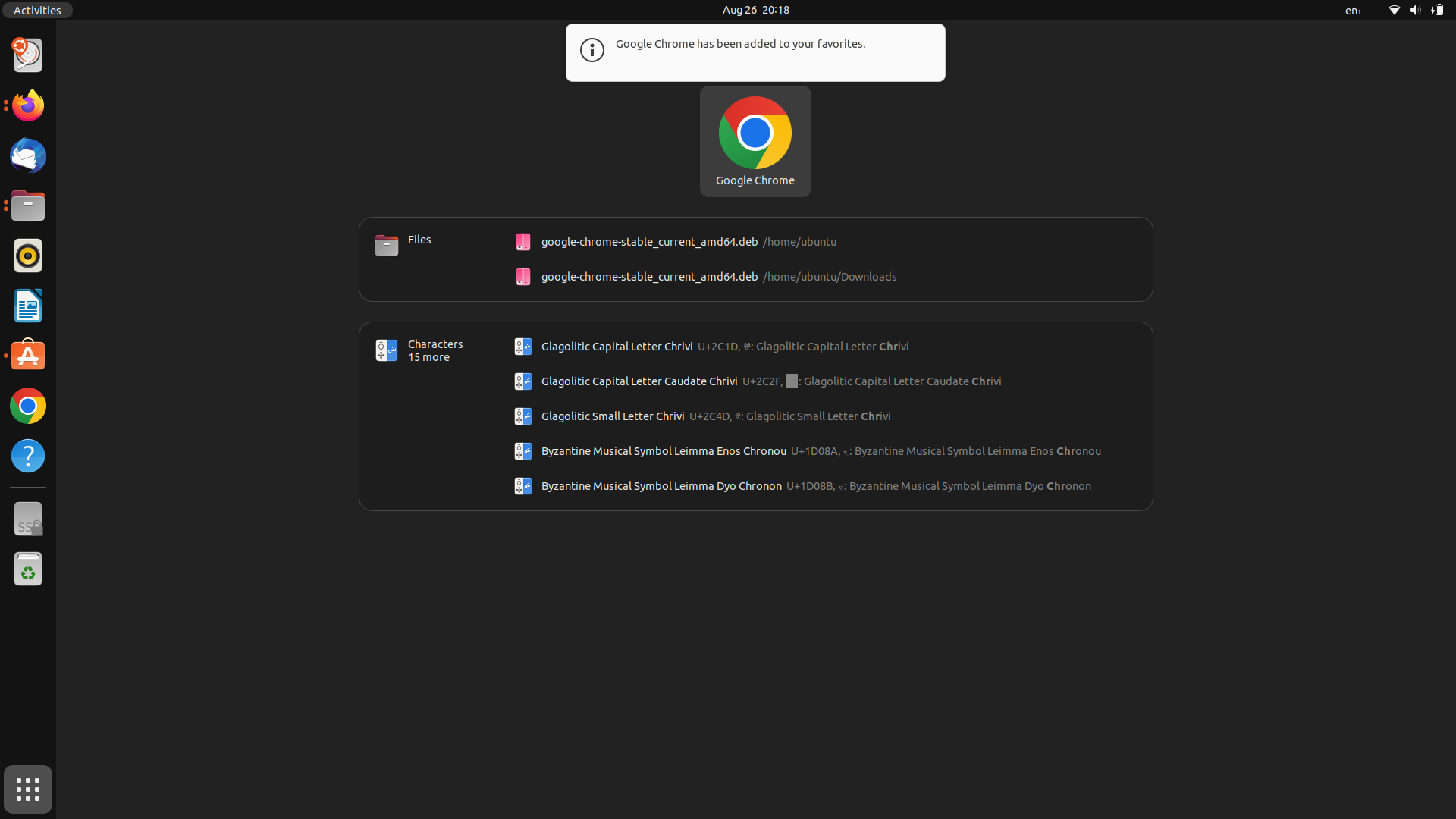
Task: Click icon beside Byzantine Leimma Dyo Chronon
Action: pos(523,486)
